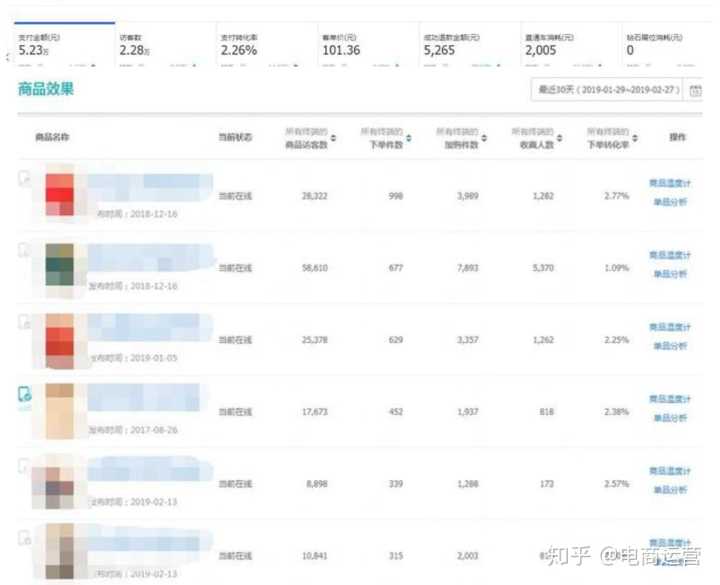Click the second product's green thumbnail image
The width and height of the screenshot is (720, 585).
point(61,267)
